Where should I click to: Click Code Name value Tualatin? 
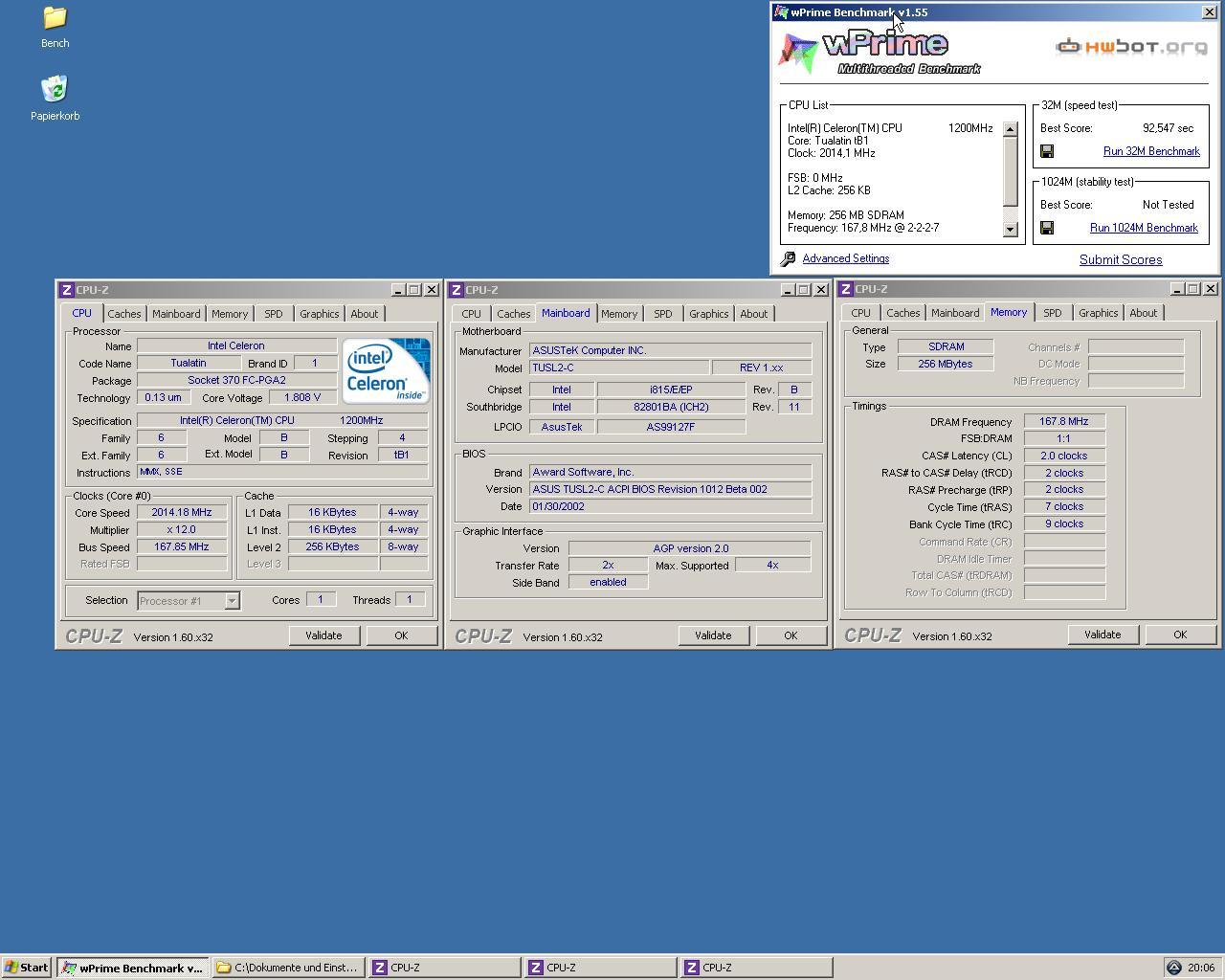click(189, 363)
